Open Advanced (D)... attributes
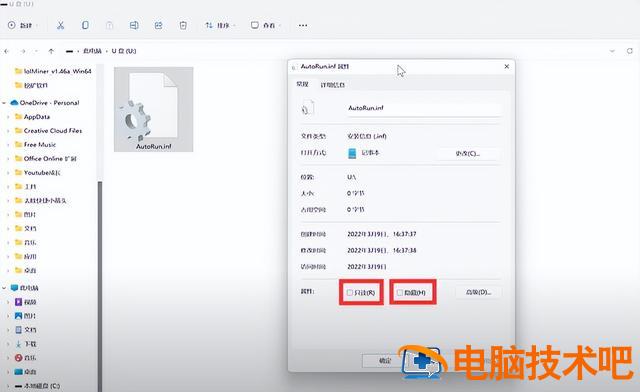The height and width of the screenshot is (392, 640). [x=478, y=292]
